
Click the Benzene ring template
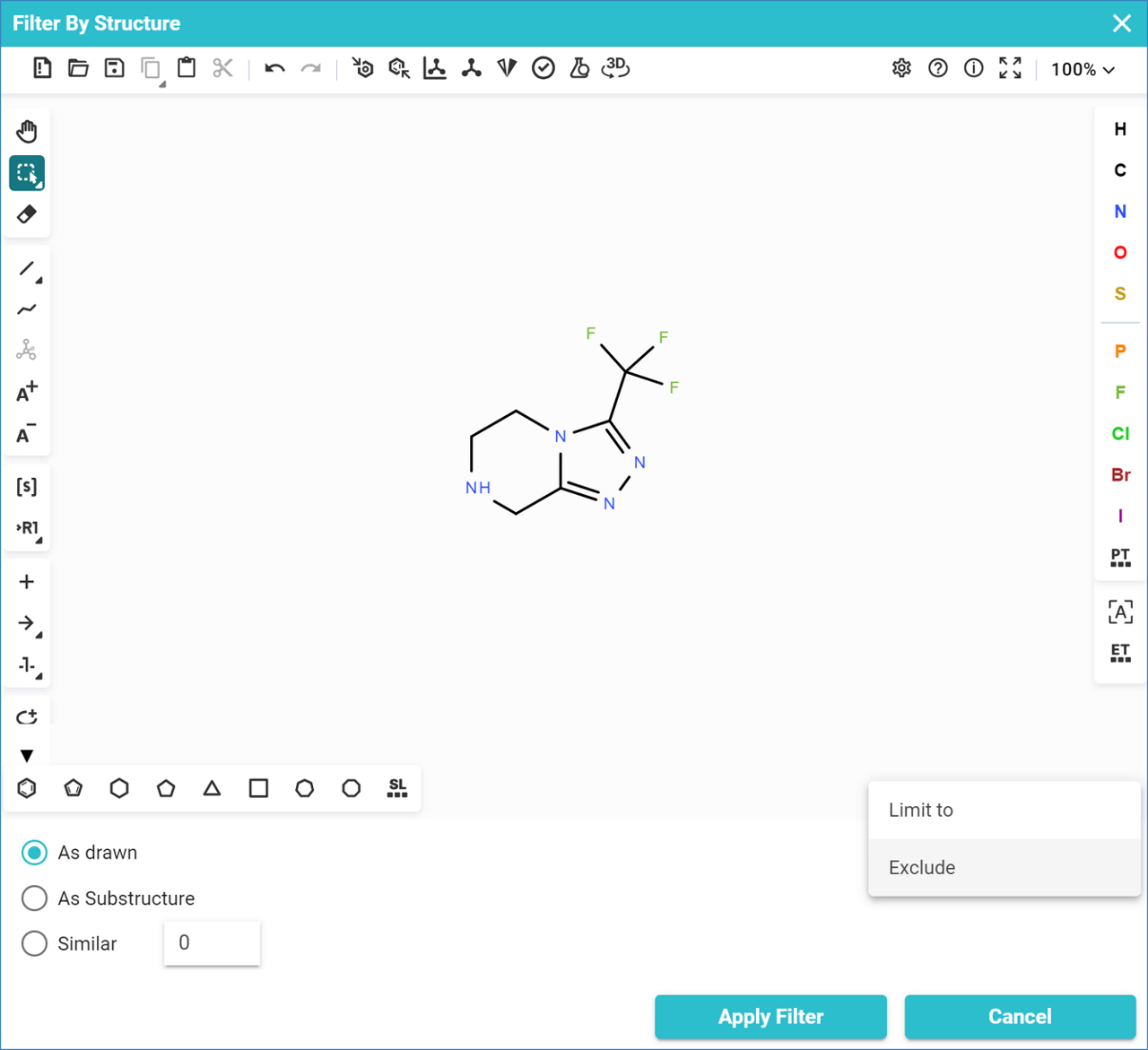pyautogui.click(x=27, y=788)
